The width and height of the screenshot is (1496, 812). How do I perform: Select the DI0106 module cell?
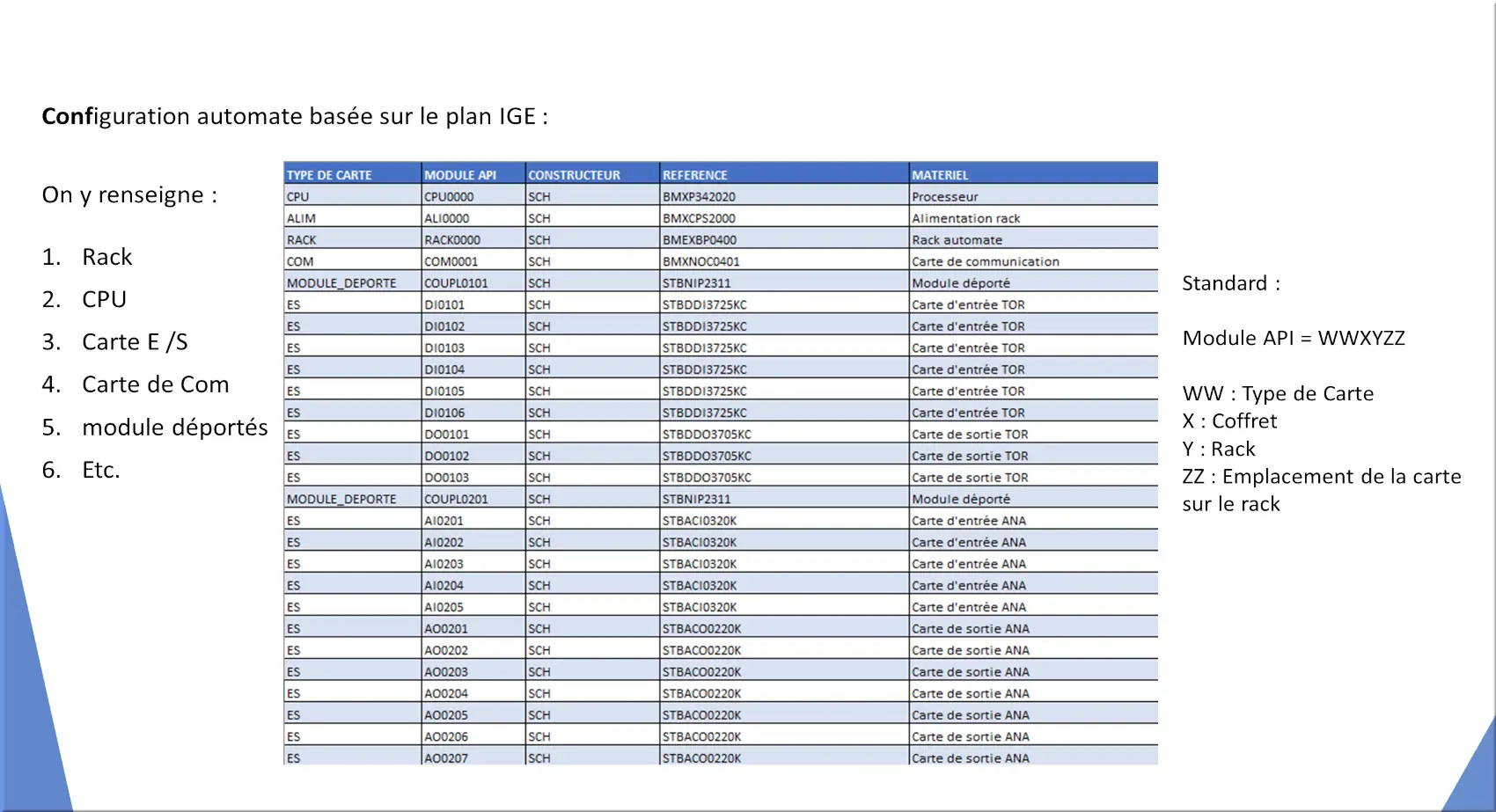pyautogui.click(x=473, y=413)
